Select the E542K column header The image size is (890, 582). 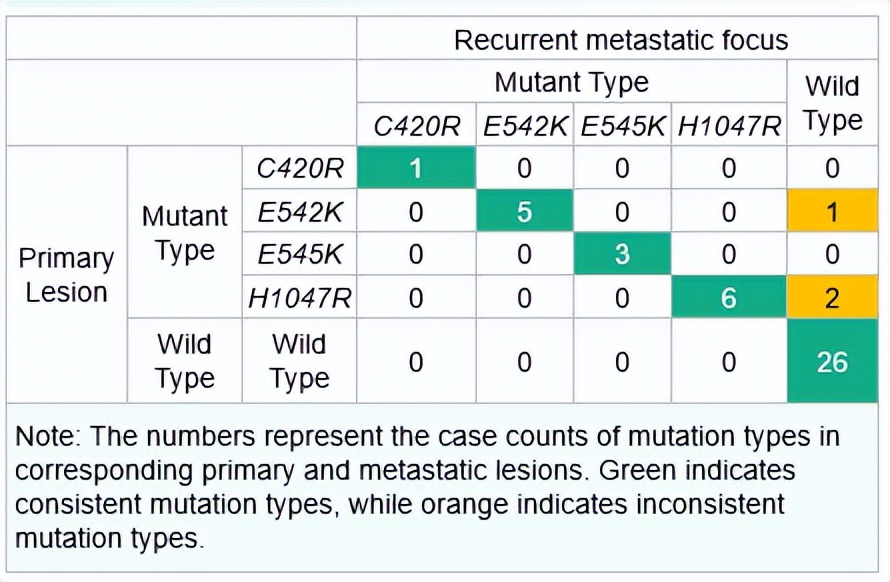point(524,127)
